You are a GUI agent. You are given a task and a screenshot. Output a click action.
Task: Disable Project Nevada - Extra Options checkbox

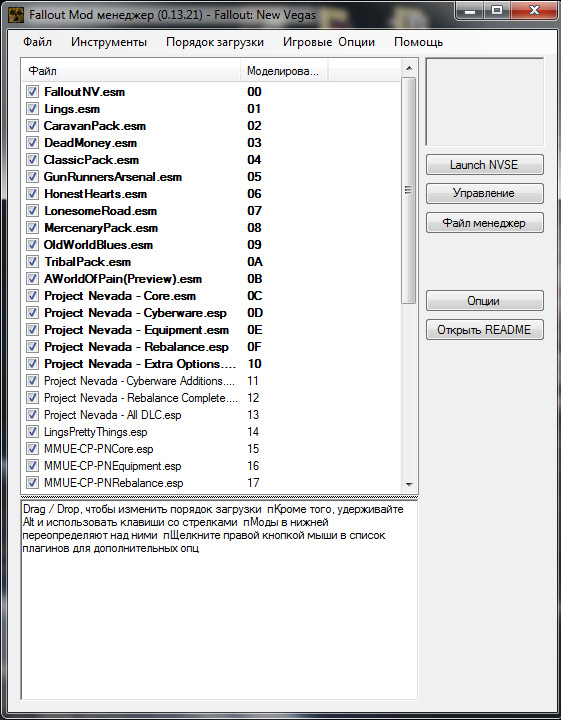[32, 364]
